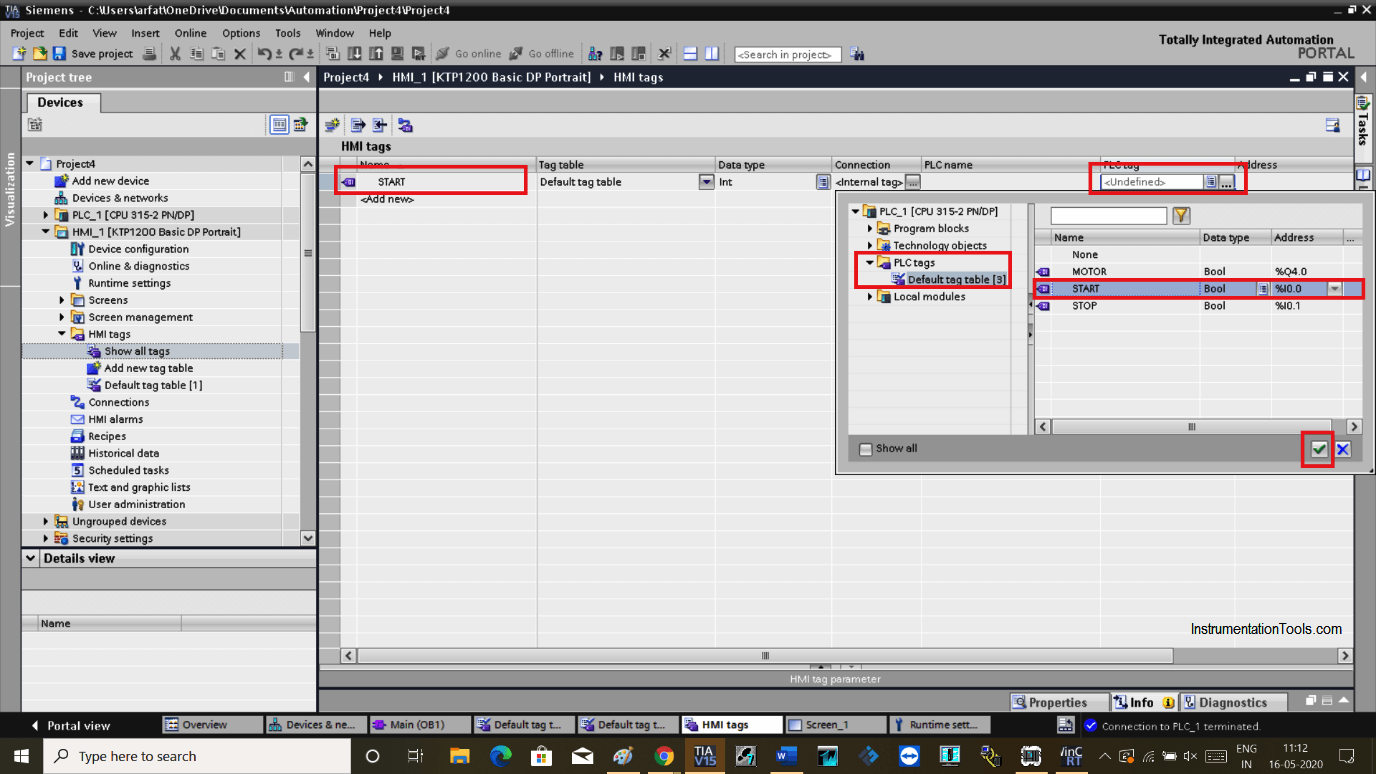
Task: Click the tag picker horizontal scrollbar
Action: point(1191,427)
